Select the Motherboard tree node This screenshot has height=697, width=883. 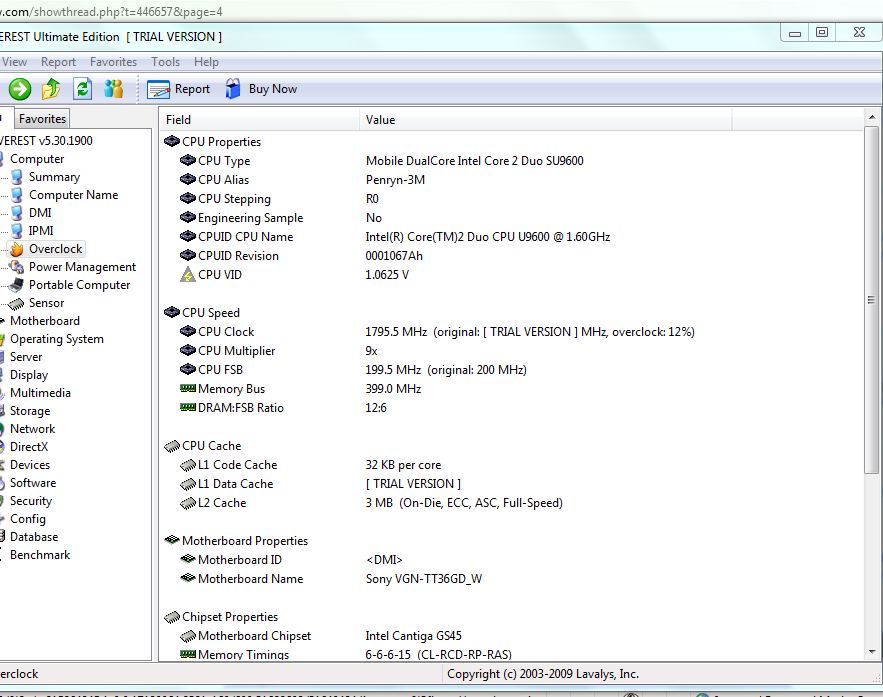pyautogui.click(x=44, y=321)
